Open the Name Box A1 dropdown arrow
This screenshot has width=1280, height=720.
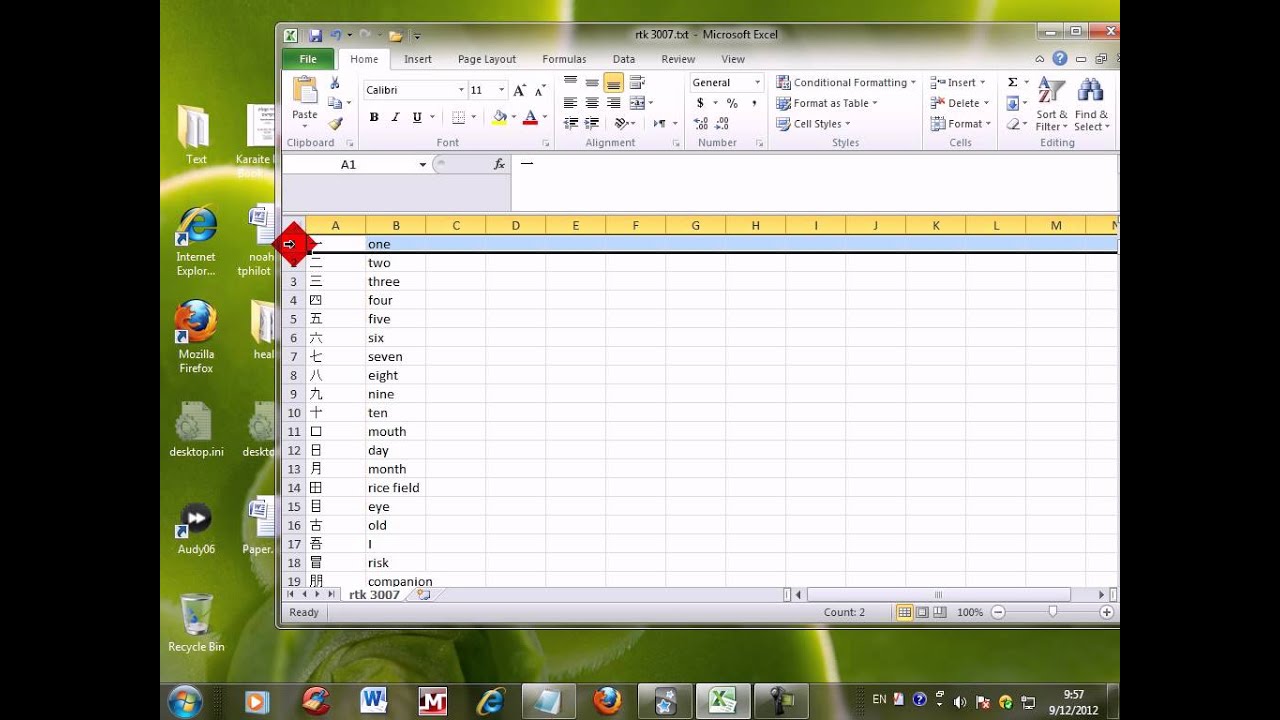[423, 164]
